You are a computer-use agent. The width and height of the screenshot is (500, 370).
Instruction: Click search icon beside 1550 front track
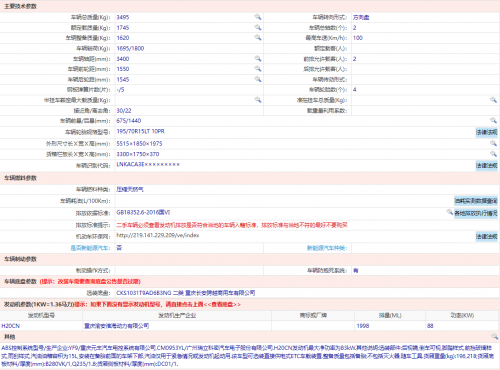pyautogui.click(x=258, y=69)
